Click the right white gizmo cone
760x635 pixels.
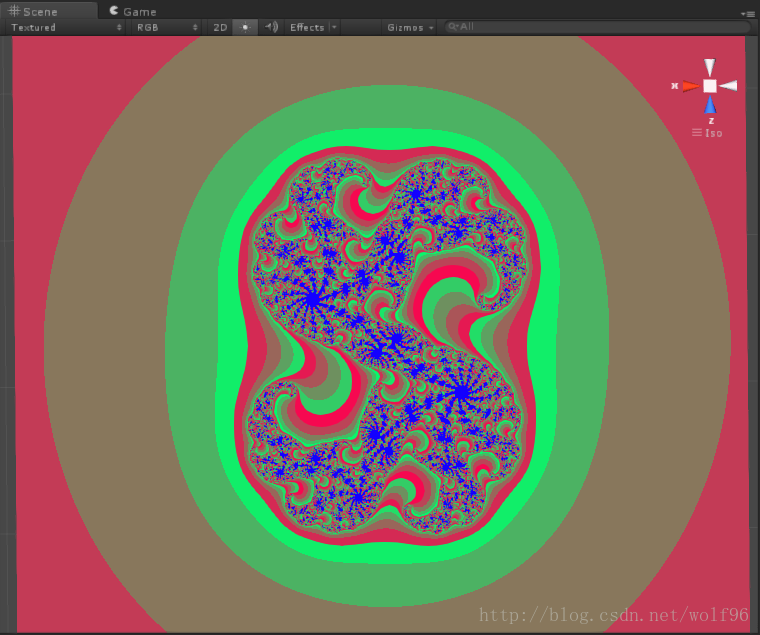[728, 86]
